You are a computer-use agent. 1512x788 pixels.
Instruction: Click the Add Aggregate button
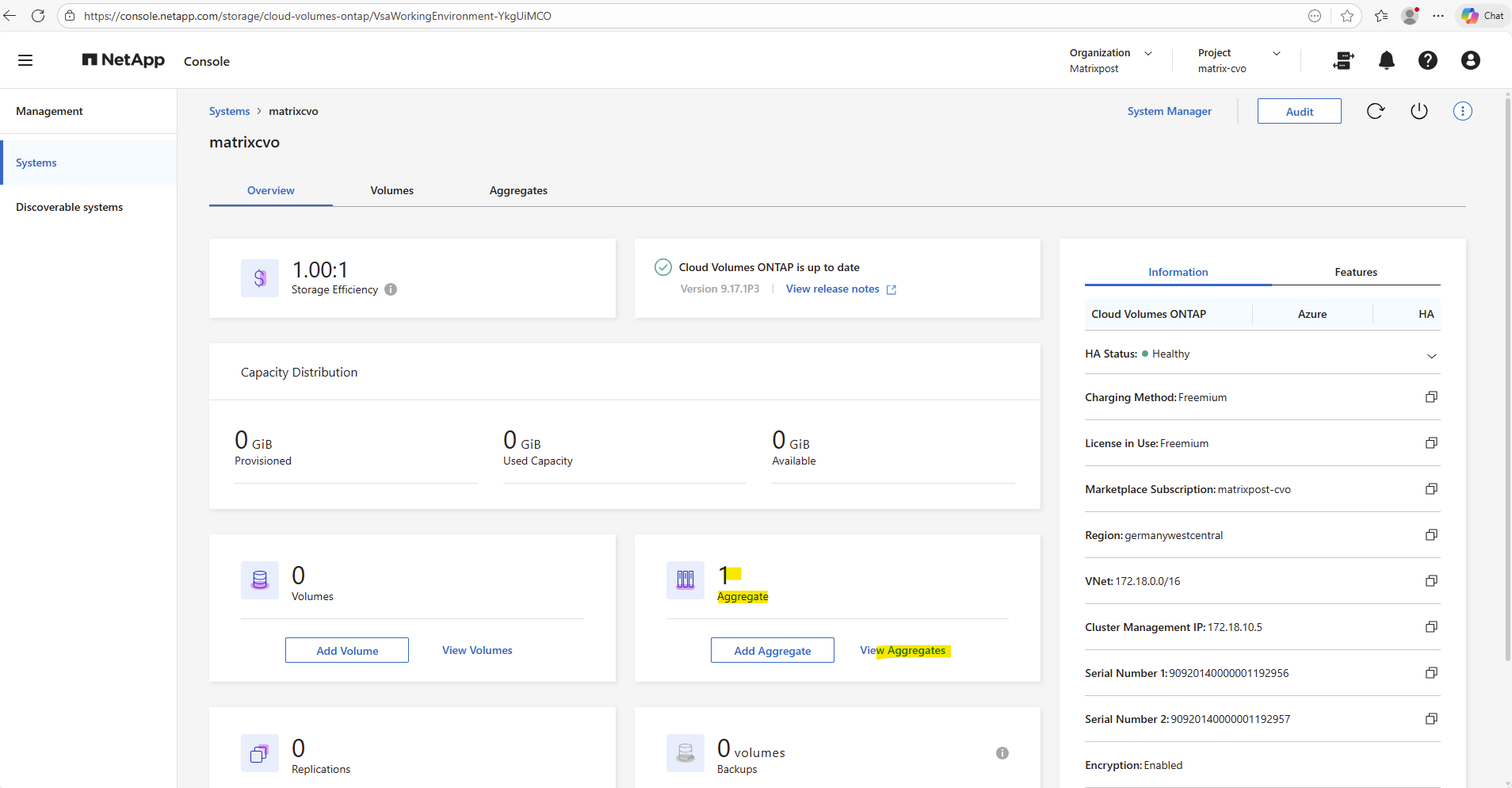772,650
